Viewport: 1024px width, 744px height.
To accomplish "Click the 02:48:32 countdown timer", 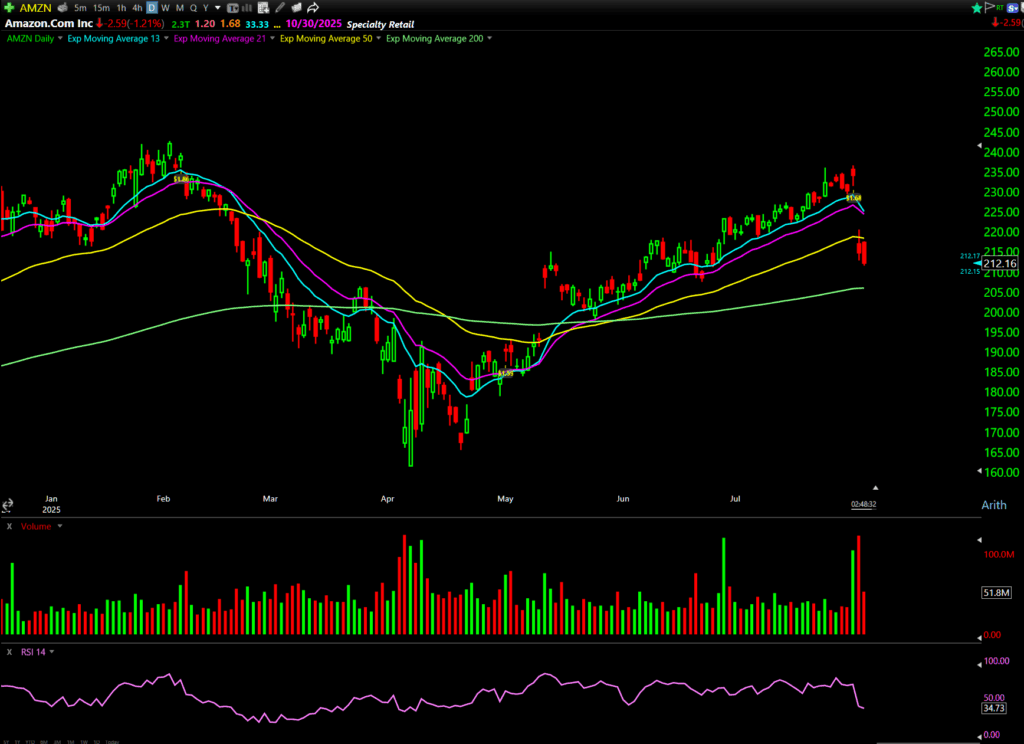I will (x=863, y=504).
